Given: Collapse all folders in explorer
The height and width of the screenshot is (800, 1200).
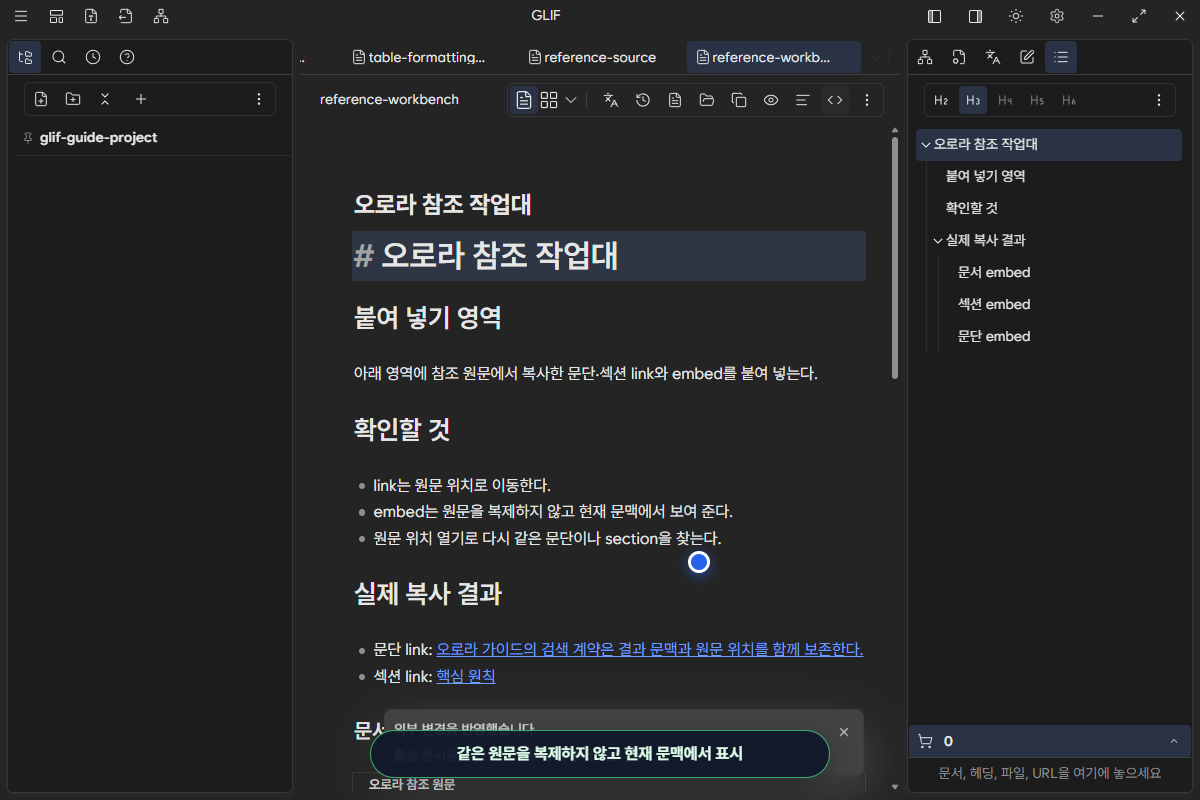Looking at the screenshot, I should point(105,99).
